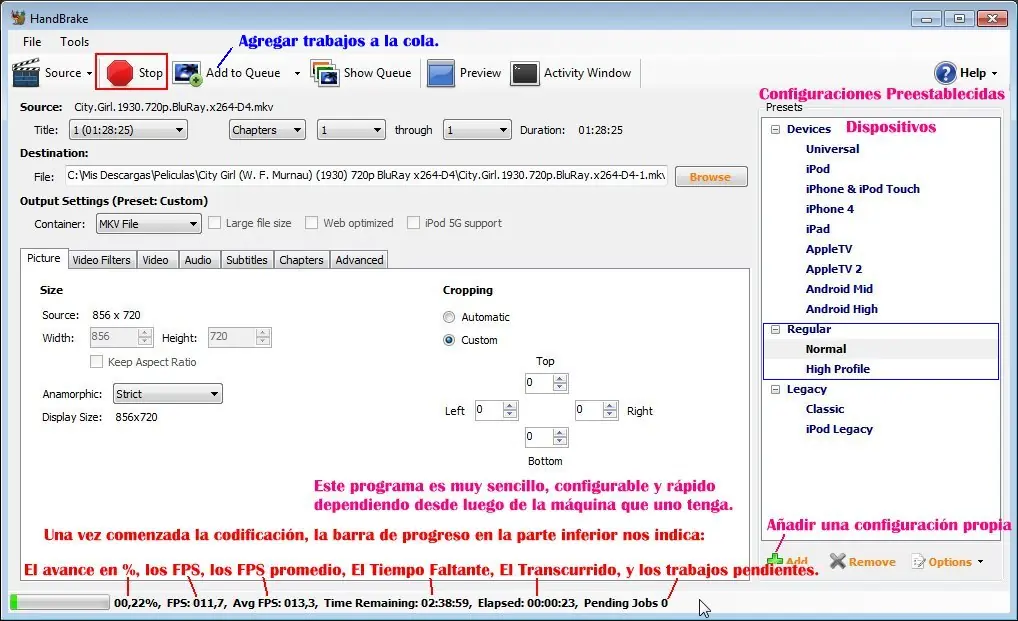Select the Normal preset

[x=826, y=349]
